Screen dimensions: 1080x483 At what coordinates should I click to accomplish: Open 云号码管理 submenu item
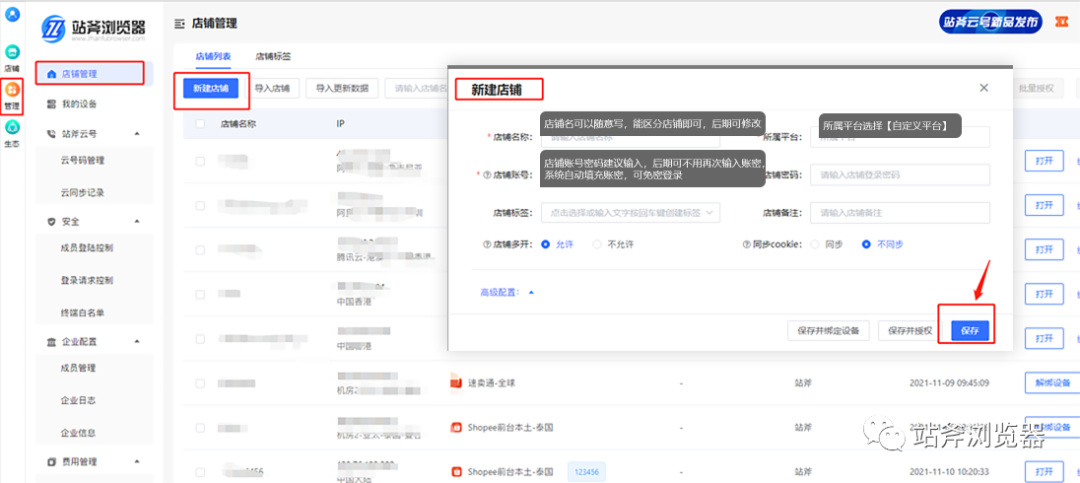tap(83, 161)
